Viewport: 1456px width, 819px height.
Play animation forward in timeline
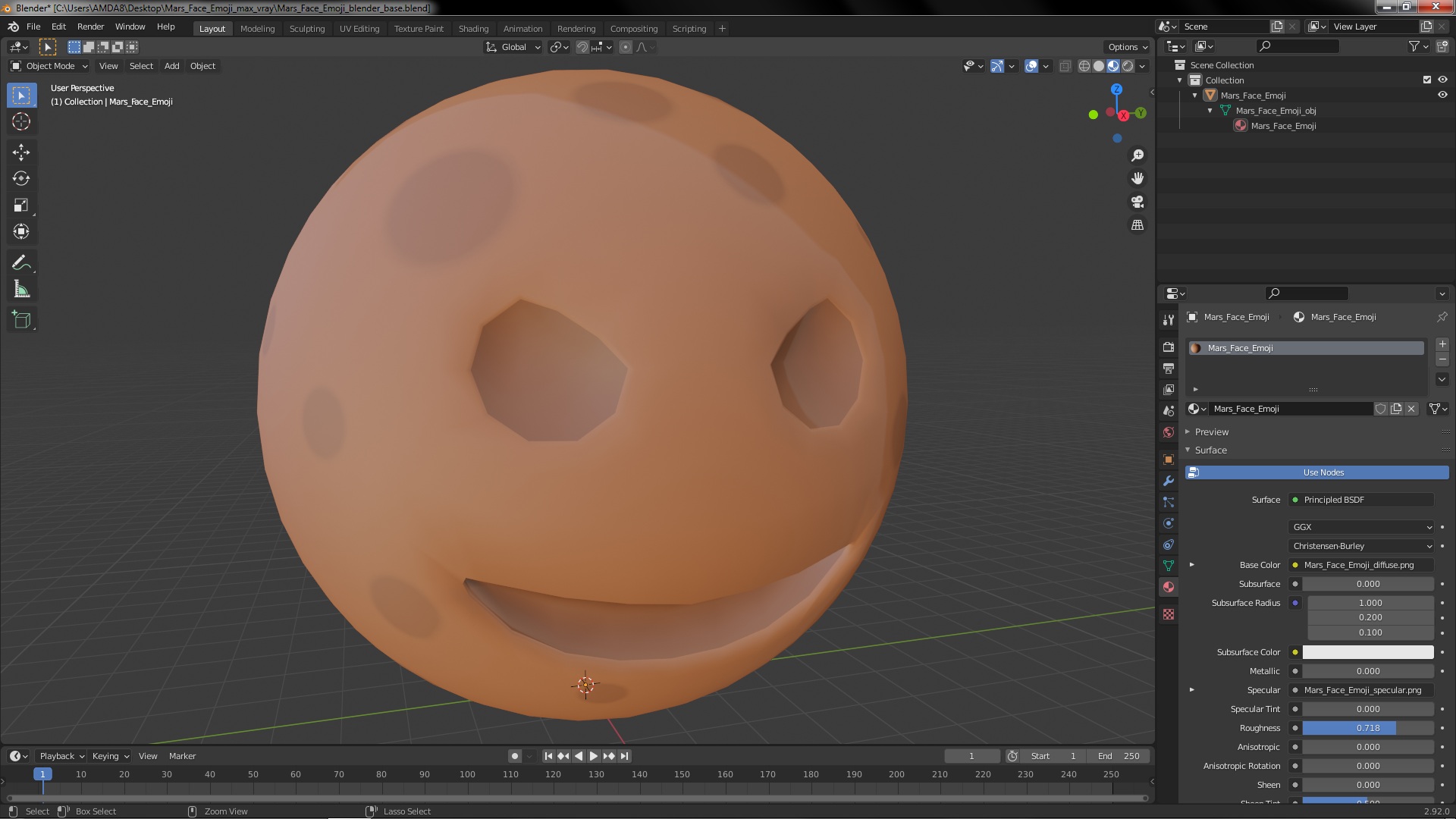click(594, 756)
